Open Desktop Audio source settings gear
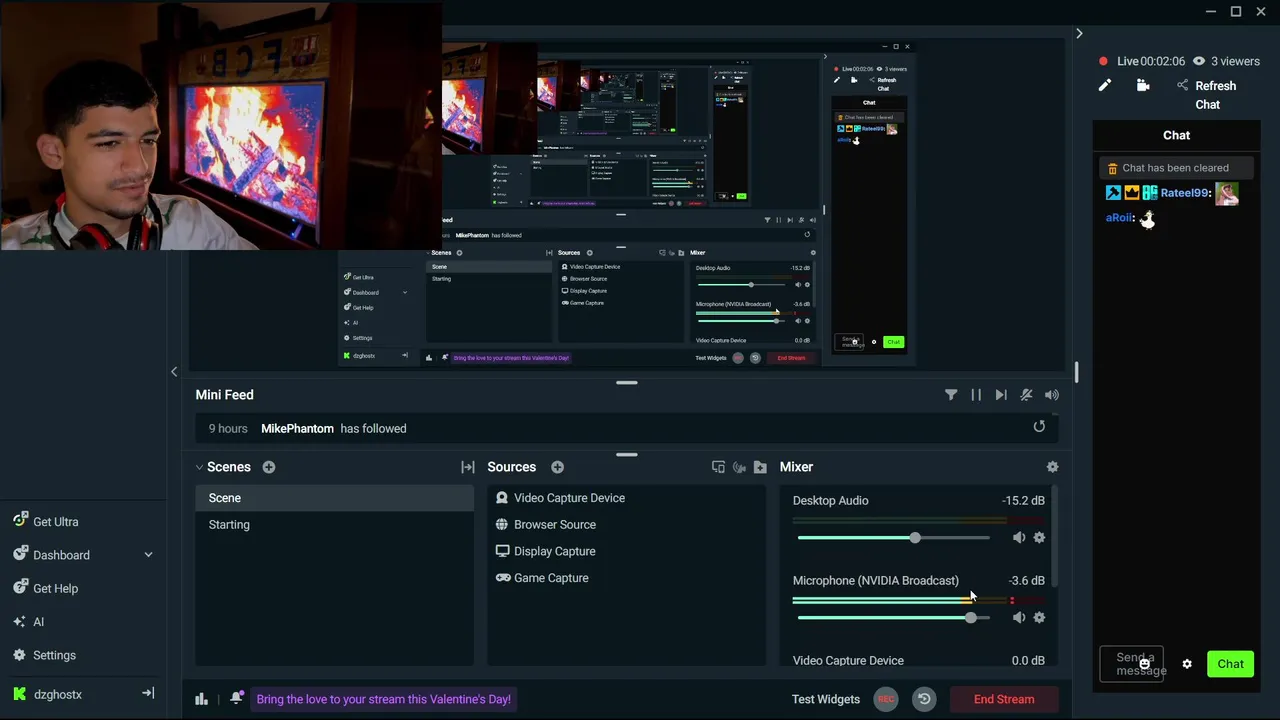The image size is (1280, 720). tap(1039, 538)
